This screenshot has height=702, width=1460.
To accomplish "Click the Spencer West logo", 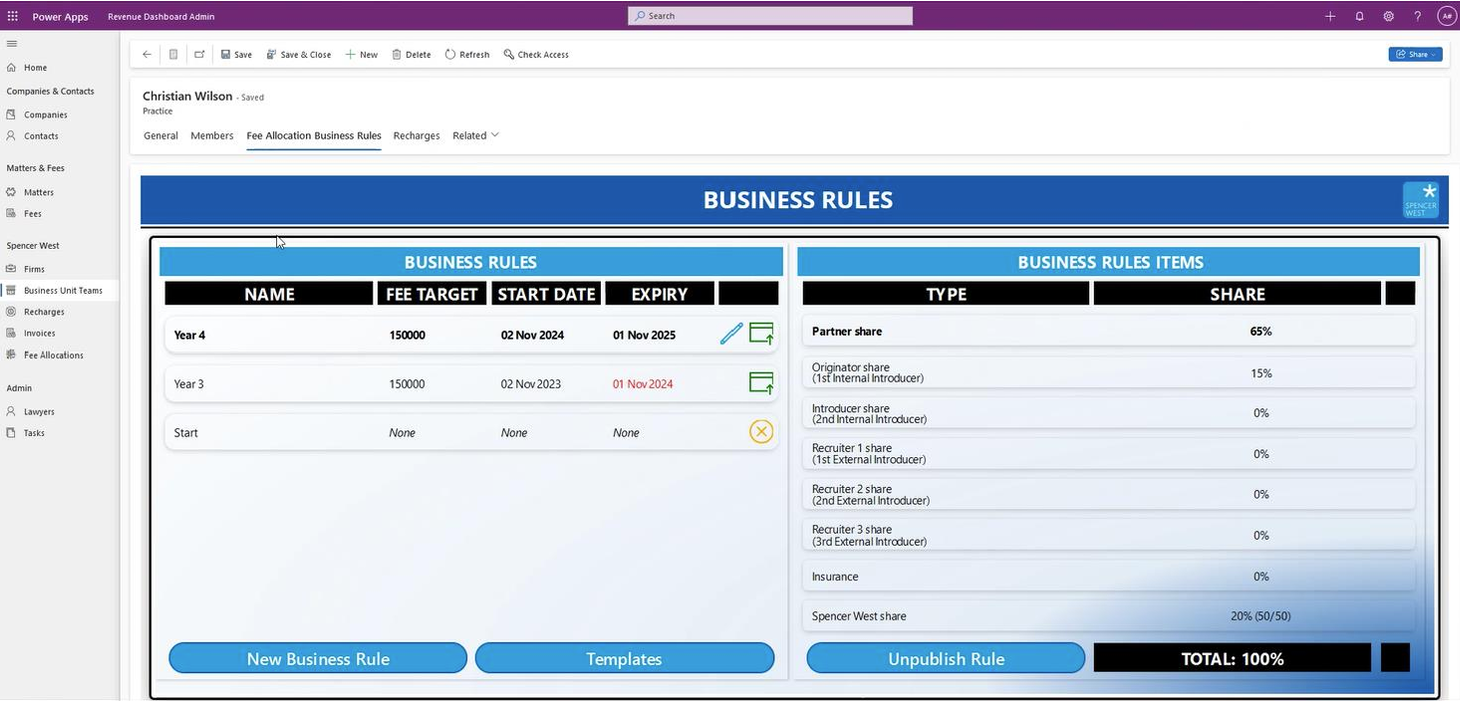I will tap(1421, 200).
